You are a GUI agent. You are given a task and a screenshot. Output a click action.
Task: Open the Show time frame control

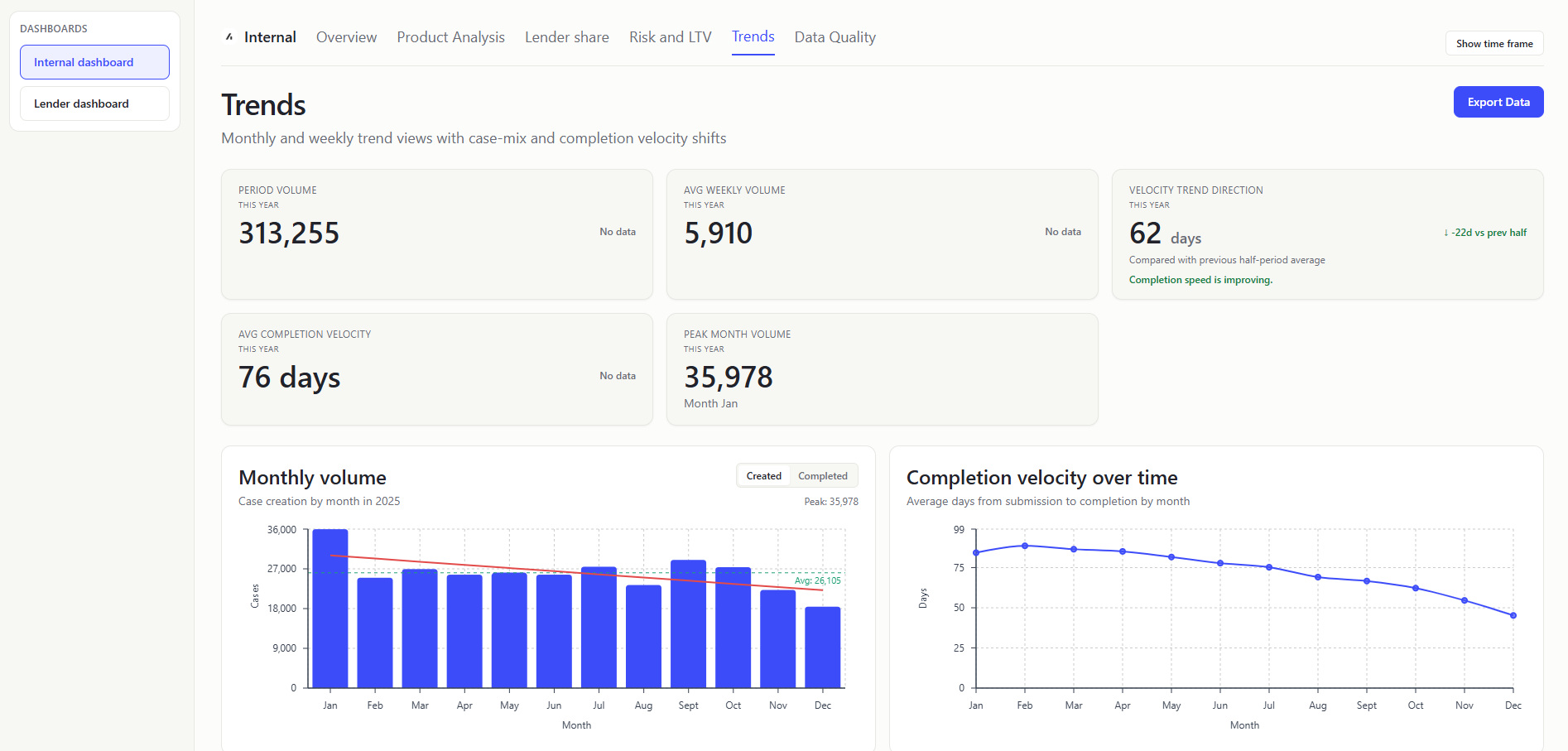click(x=1493, y=42)
